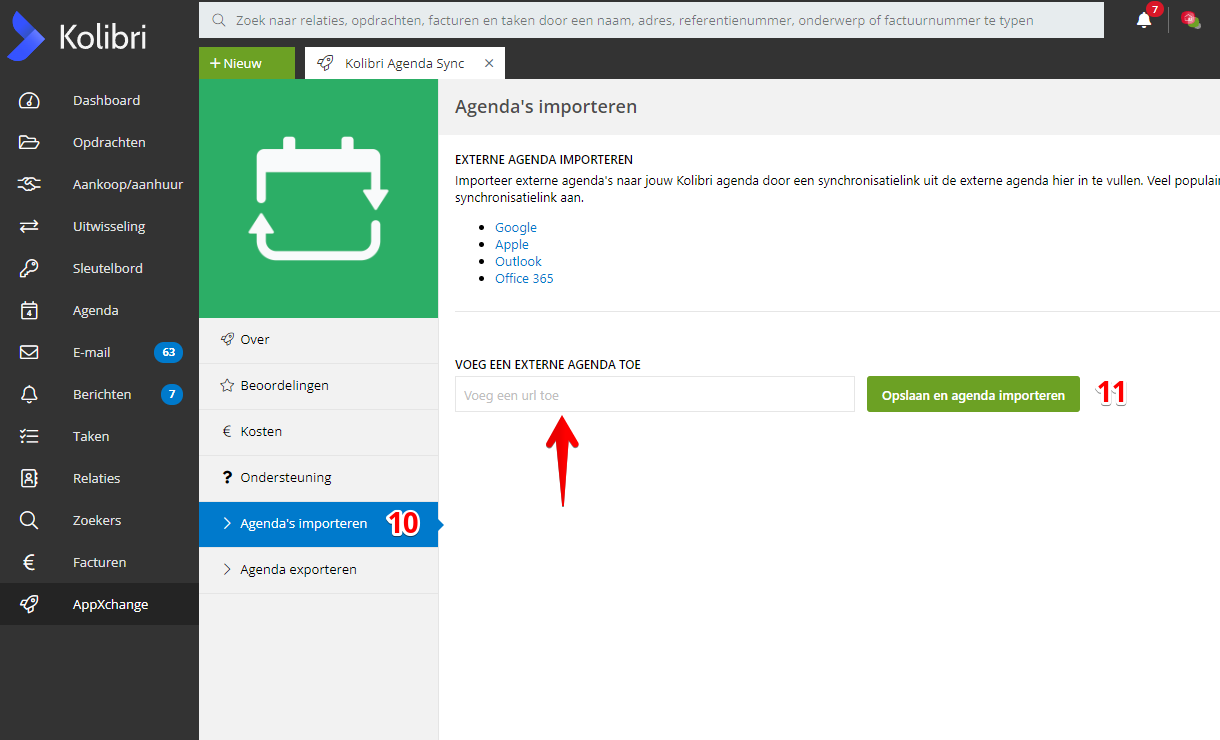Open Berichten with 7 unread
1220x740 pixels.
[x=99, y=394]
